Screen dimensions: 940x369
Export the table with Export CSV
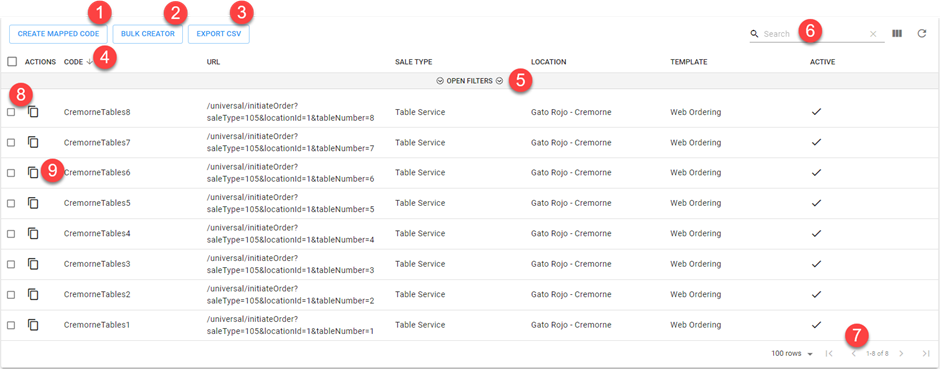pos(219,34)
